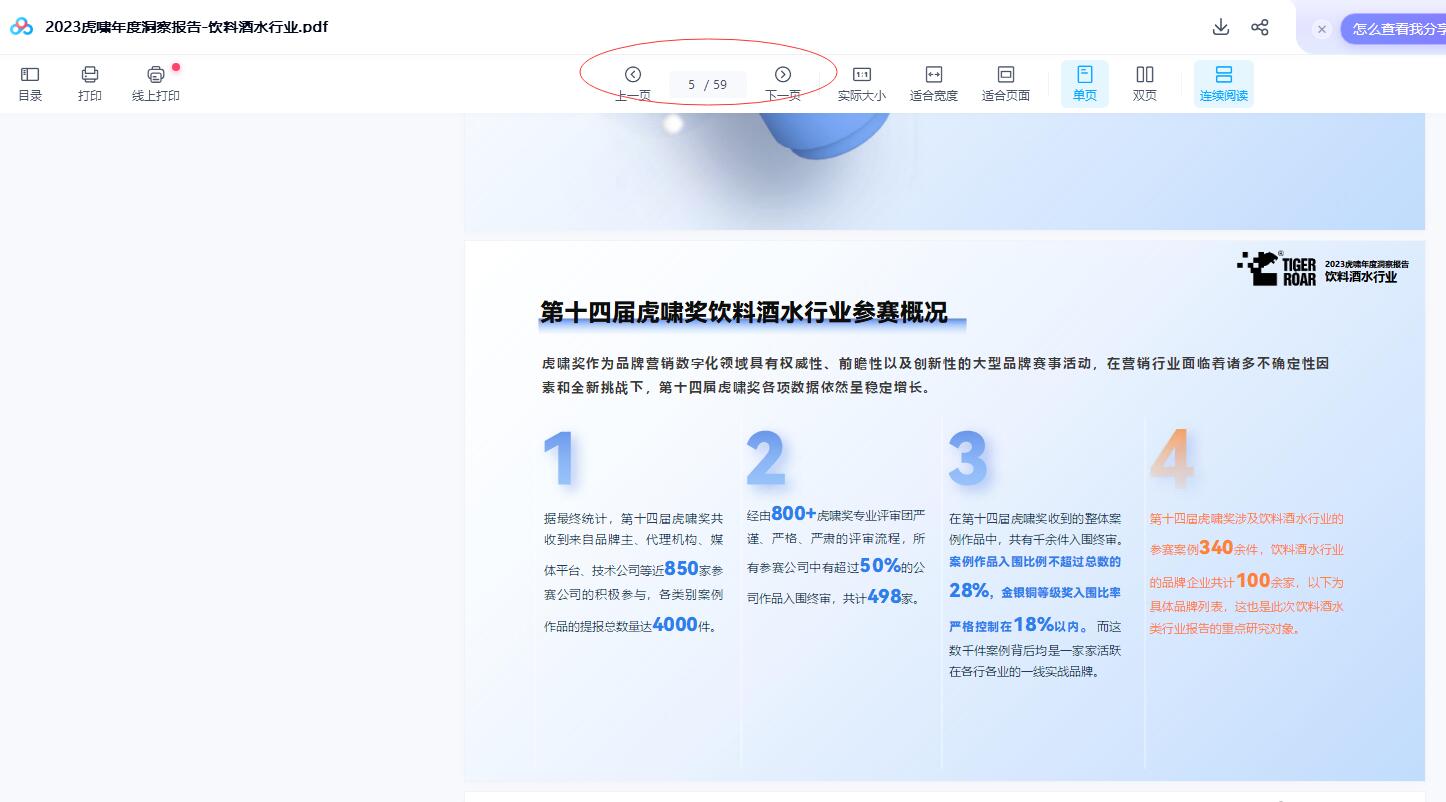The width and height of the screenshot is (1446, 802).
Task: Dismiss the 怎么查看我分享 chat bubble
Action: point(1323,27)
